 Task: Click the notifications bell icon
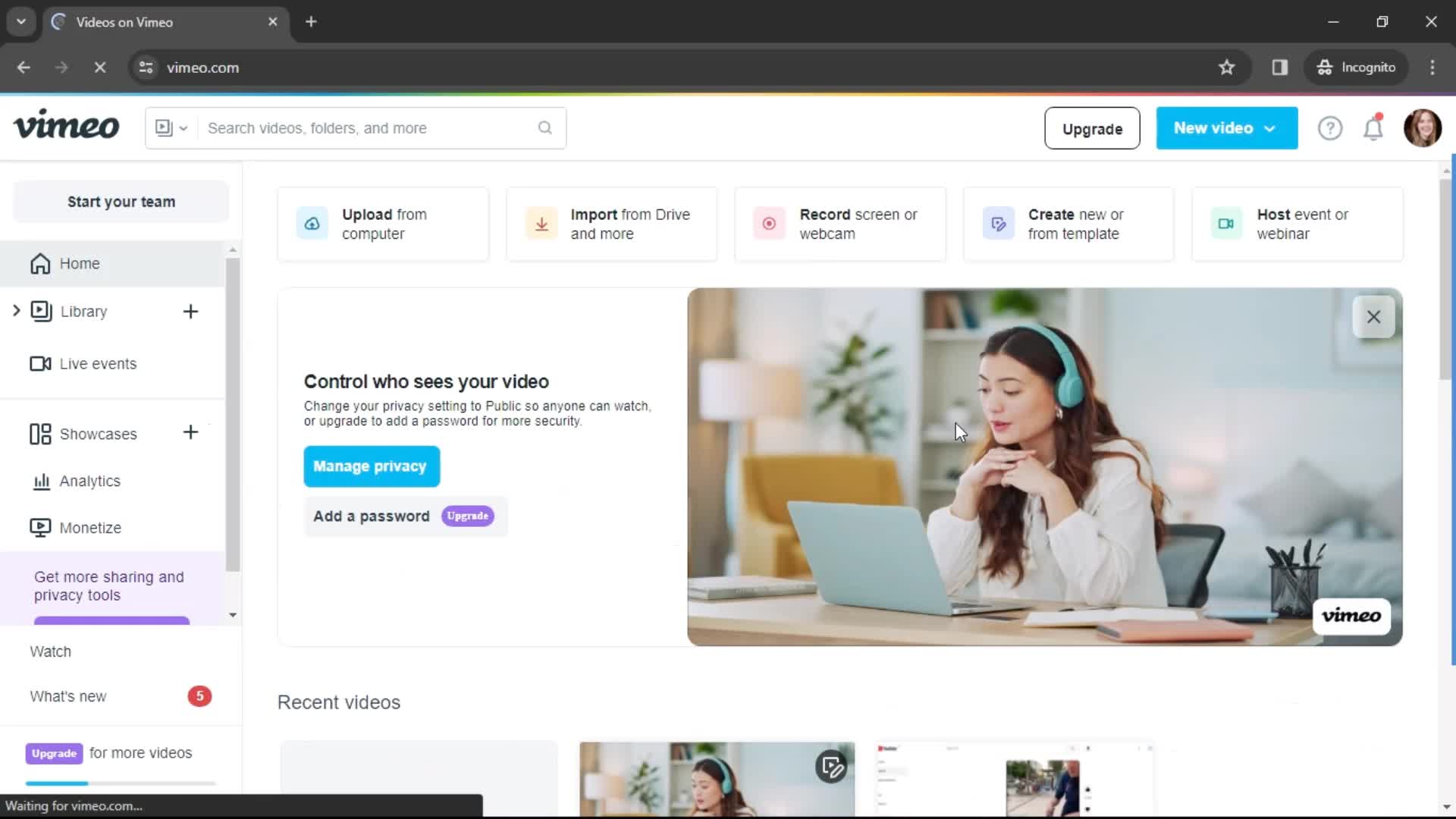point(1373,128)
